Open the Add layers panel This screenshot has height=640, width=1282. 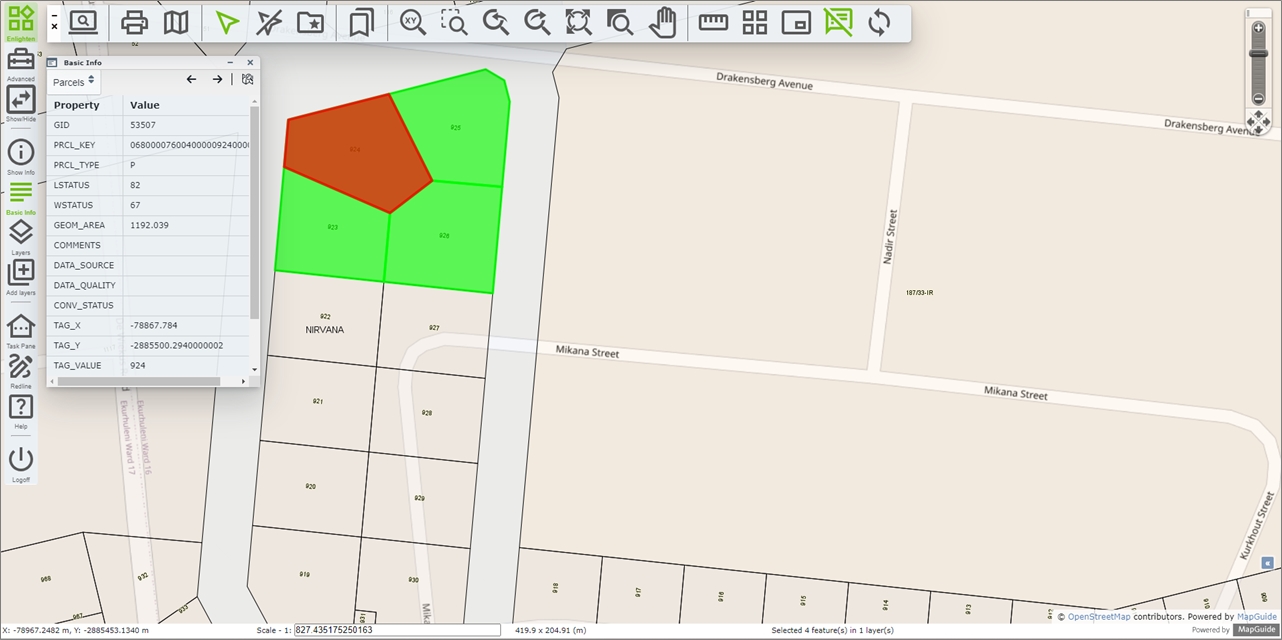tap(20, 273)
